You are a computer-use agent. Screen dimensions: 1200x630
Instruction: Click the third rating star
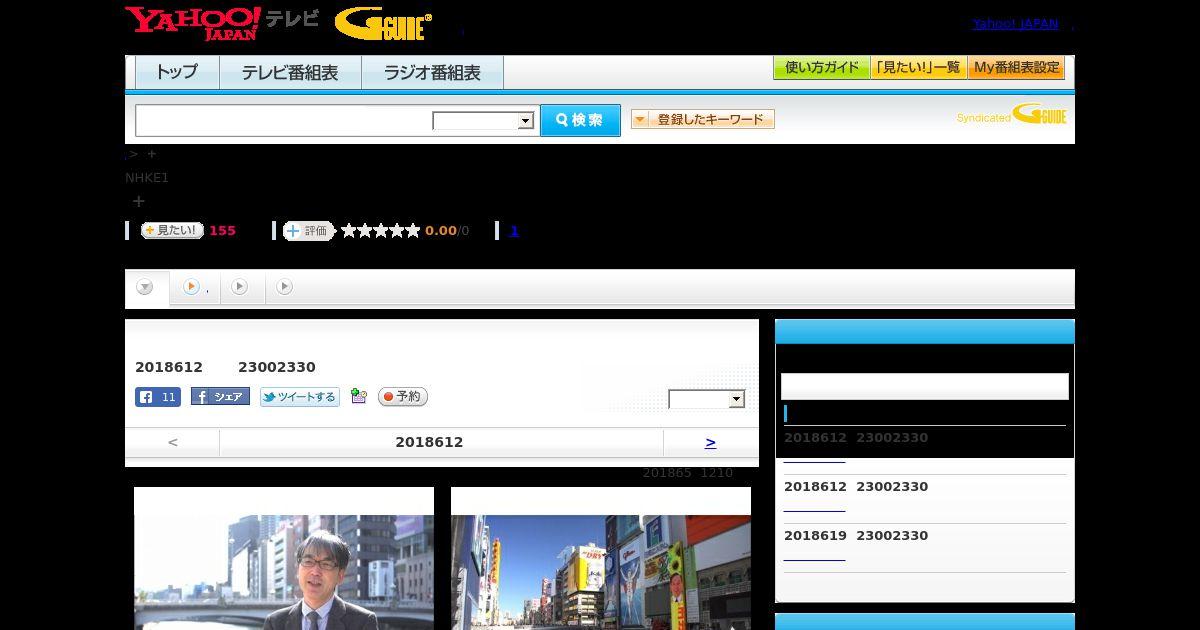pos(381,230)
